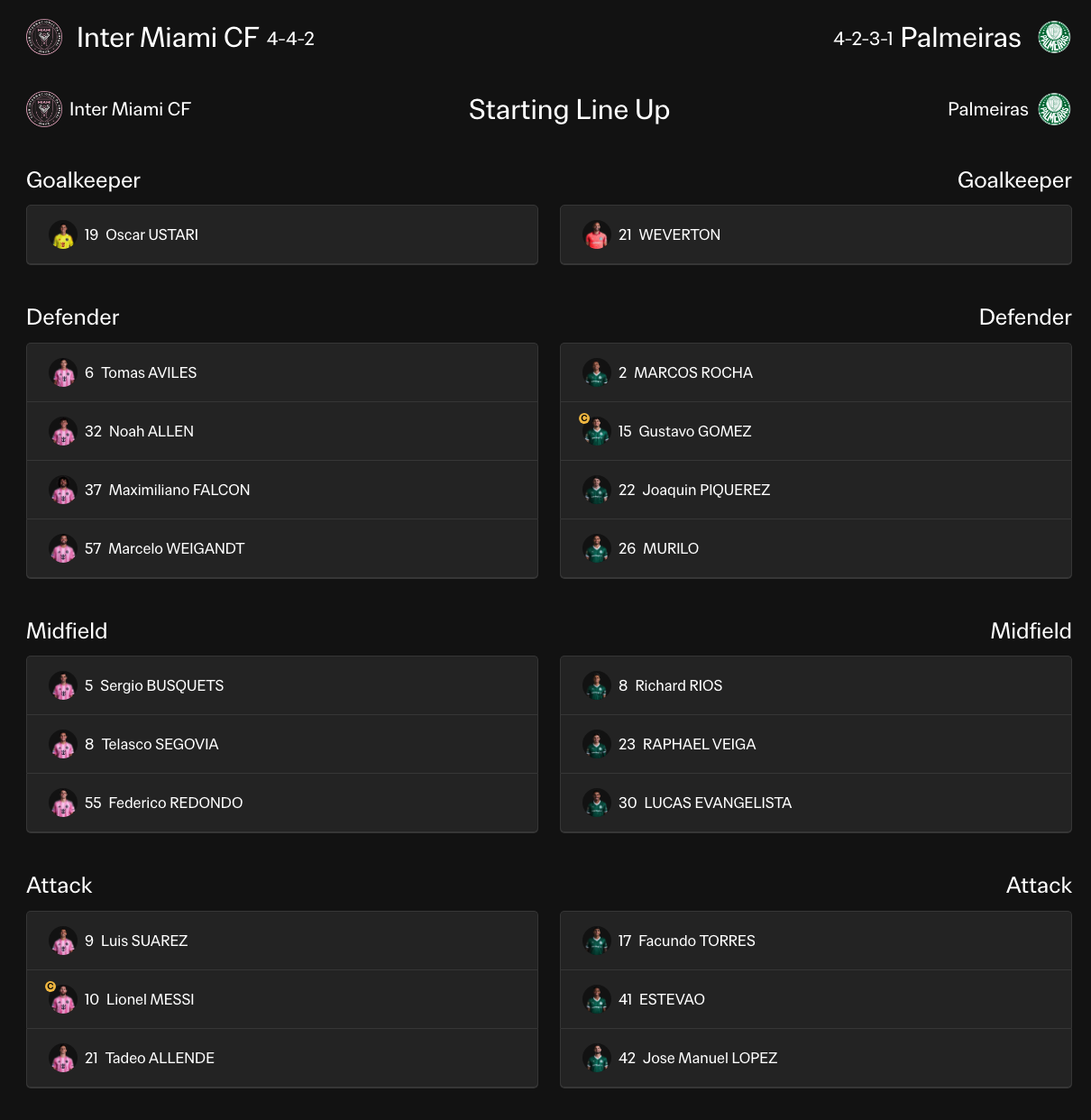Click the Palmeiras crest beside Starting Line Up
Screen dimensions: 1091x1120
1054,109
